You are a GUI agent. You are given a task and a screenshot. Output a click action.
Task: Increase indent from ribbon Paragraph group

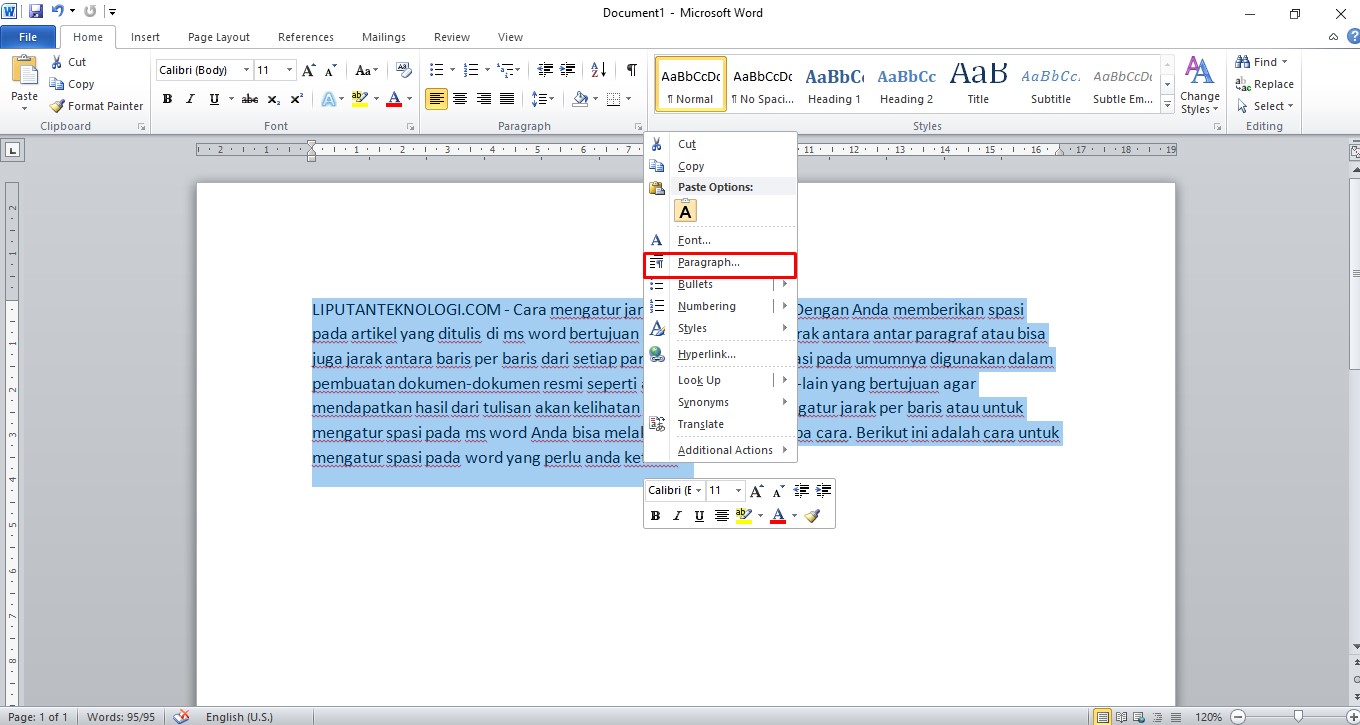(569, 70)
